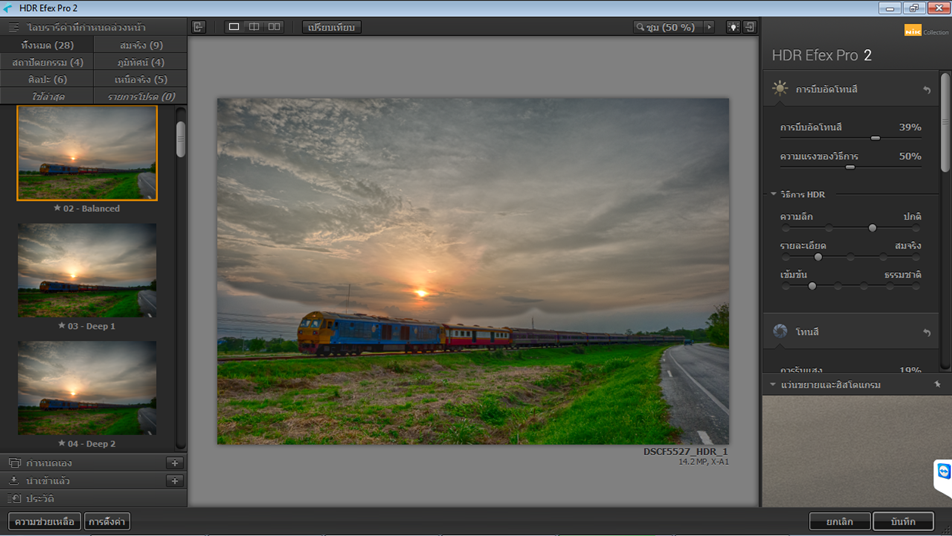
Task: Expand the history row
Action: click(x=94, y=498)
